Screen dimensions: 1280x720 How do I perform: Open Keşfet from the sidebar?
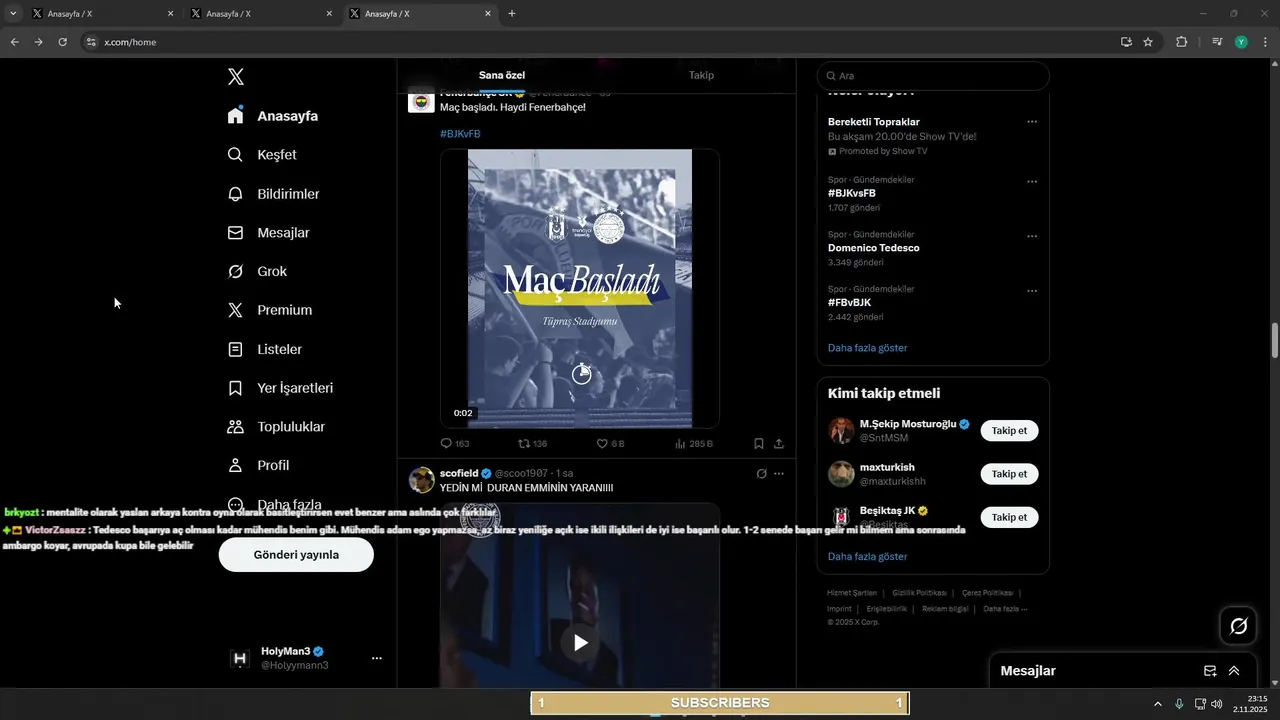pos(263,155)
